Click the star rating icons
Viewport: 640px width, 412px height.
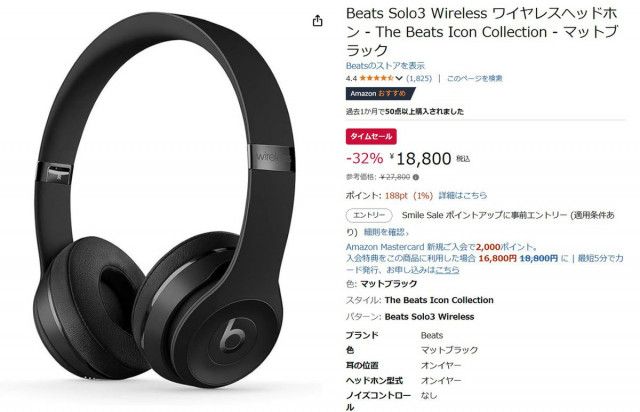coord(376,78)
